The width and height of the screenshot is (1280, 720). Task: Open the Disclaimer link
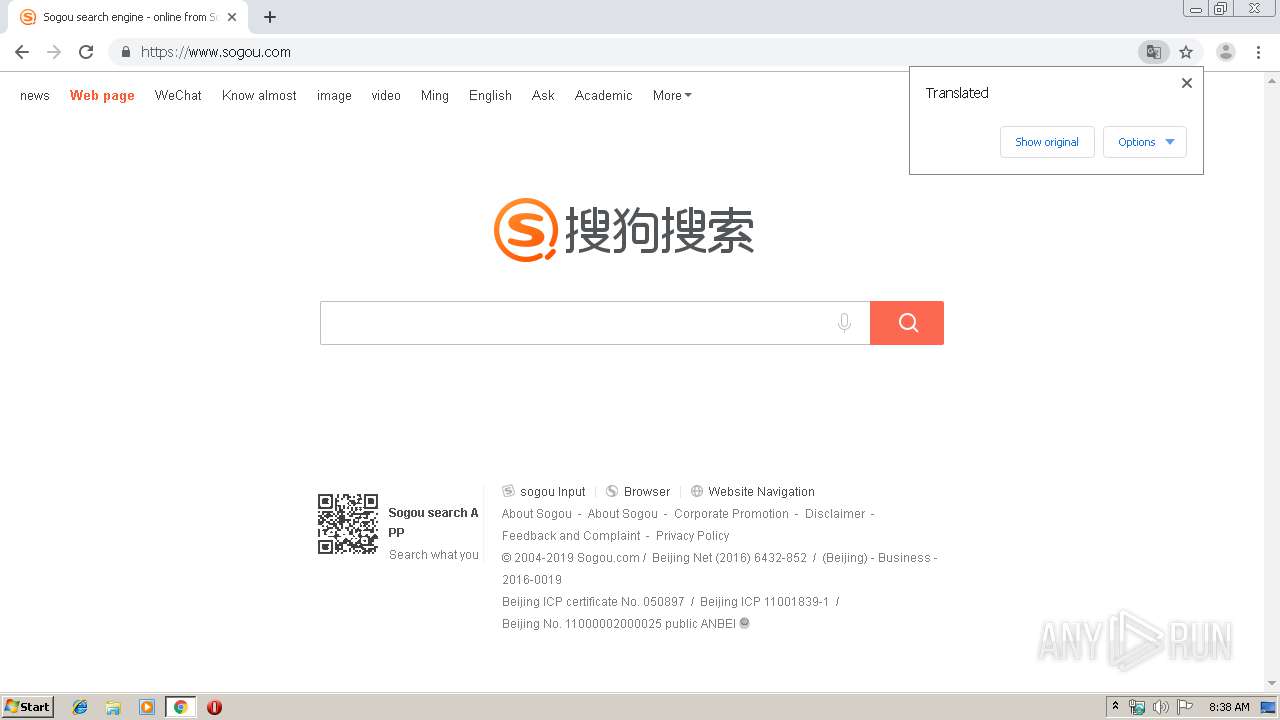(835, 514)
